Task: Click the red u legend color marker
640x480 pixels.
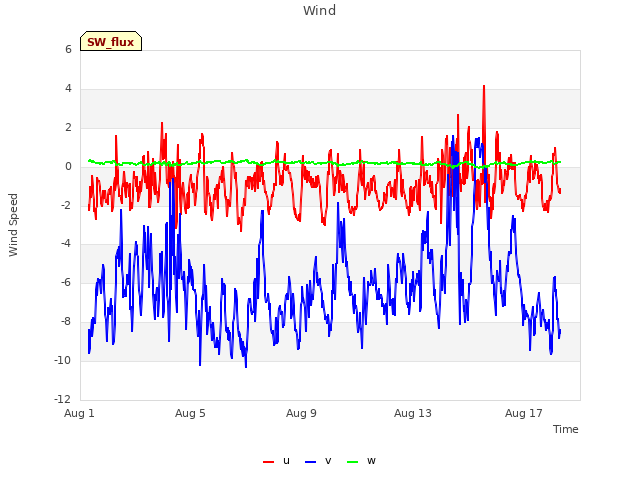Action: tap(268, 462)
